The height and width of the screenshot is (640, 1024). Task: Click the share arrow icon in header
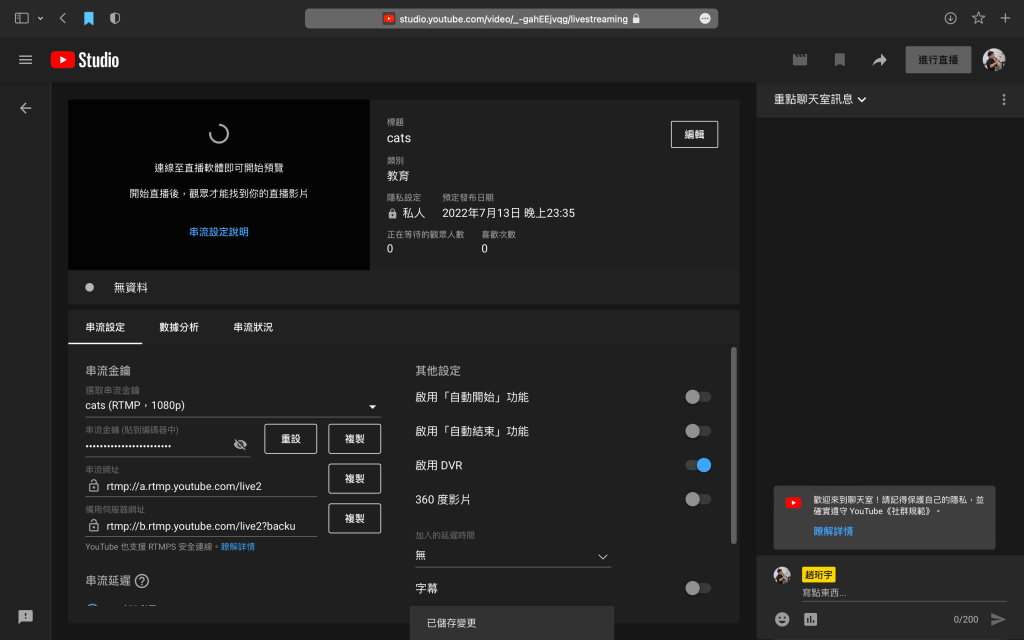click(x=879, y=60)
